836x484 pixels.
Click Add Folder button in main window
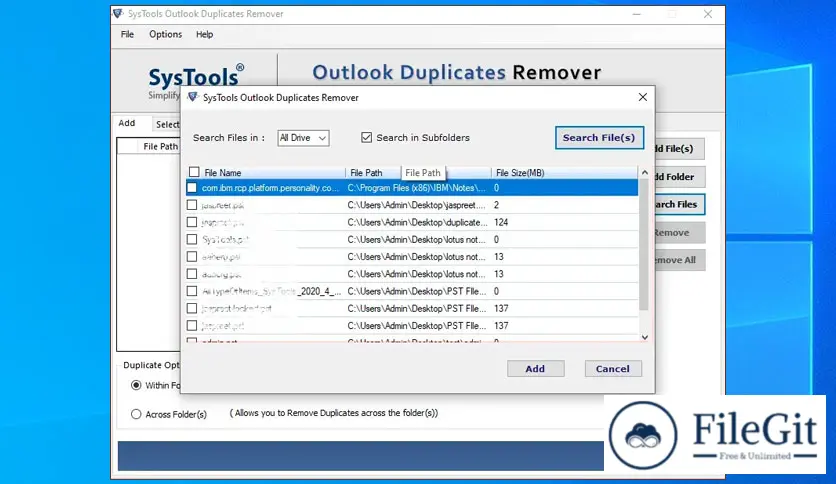click(679, 176)
